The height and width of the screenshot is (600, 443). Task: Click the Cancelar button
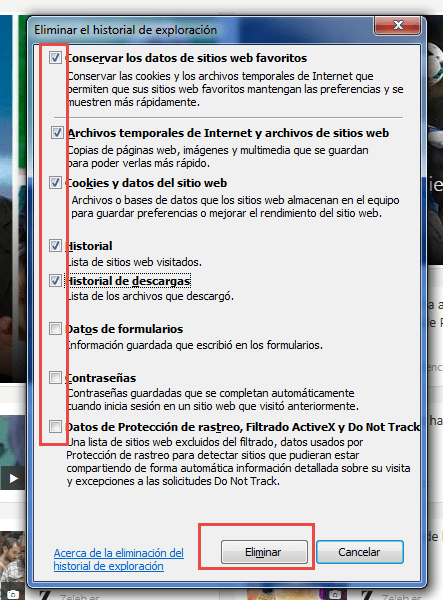[360, 552]
